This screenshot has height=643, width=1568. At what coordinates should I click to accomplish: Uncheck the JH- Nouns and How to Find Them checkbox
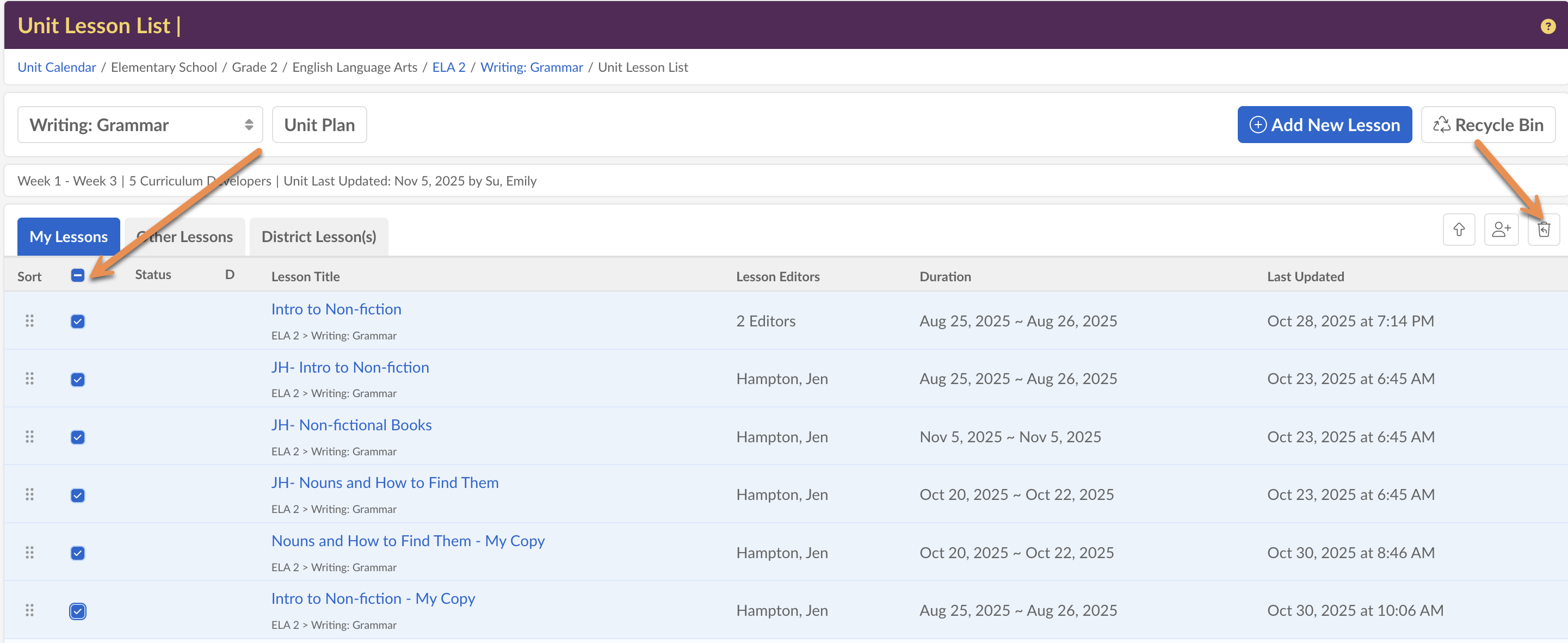pos(77,495)
